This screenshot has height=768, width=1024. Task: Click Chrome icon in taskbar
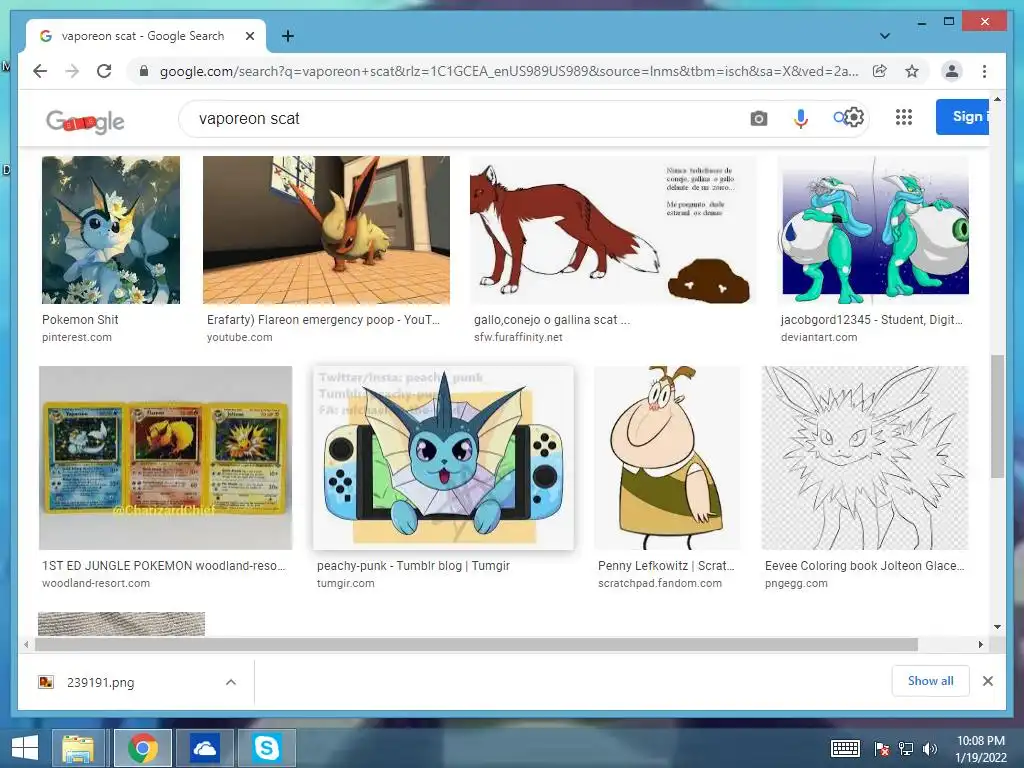(143, 748)
